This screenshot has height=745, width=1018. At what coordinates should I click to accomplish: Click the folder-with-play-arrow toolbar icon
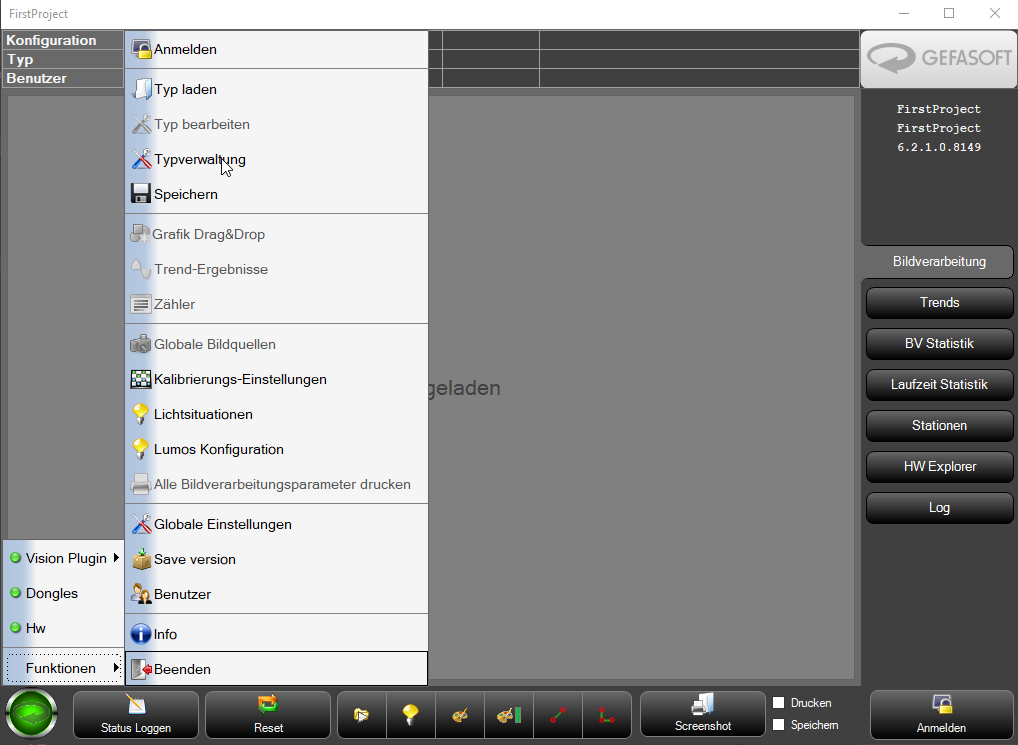click(x=362, y=714)
